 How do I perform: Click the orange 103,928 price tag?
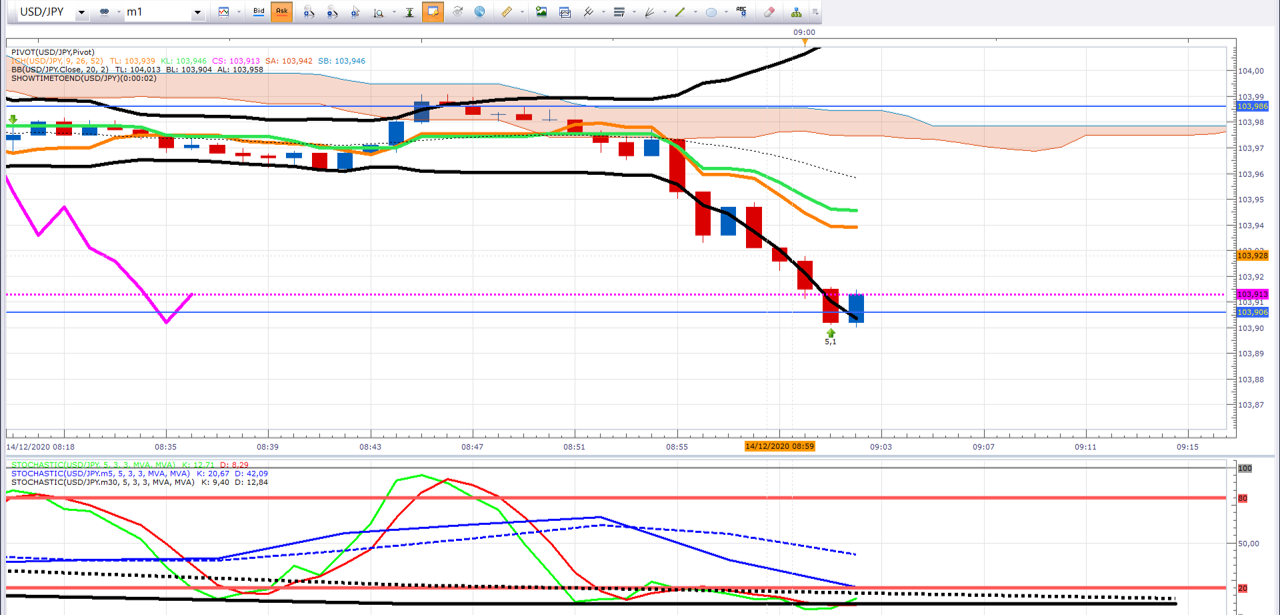[1253, 256]
